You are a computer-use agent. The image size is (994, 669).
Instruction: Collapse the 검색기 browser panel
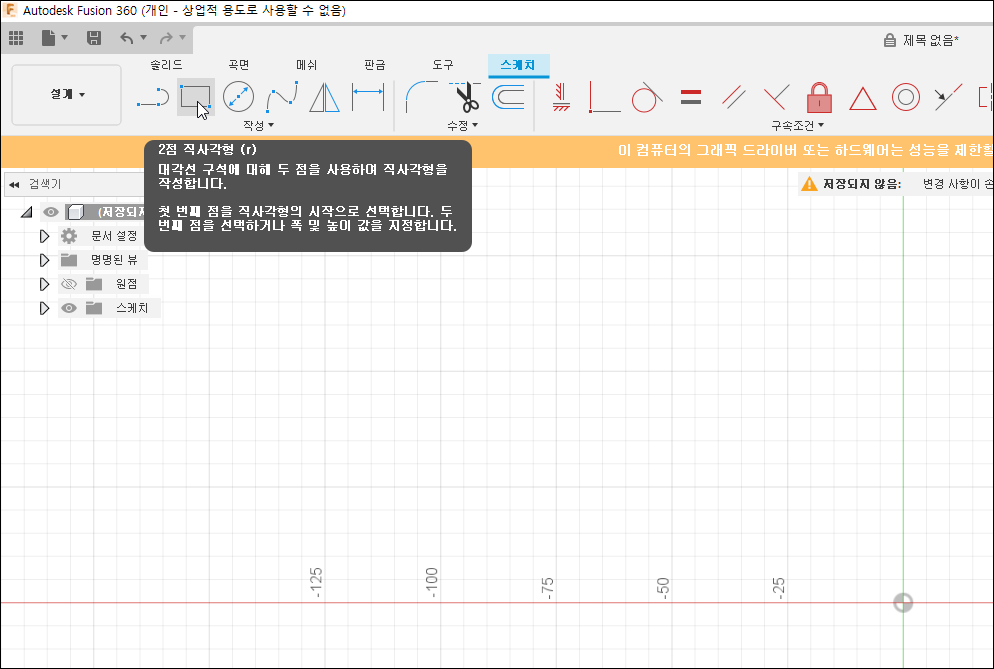14,185
